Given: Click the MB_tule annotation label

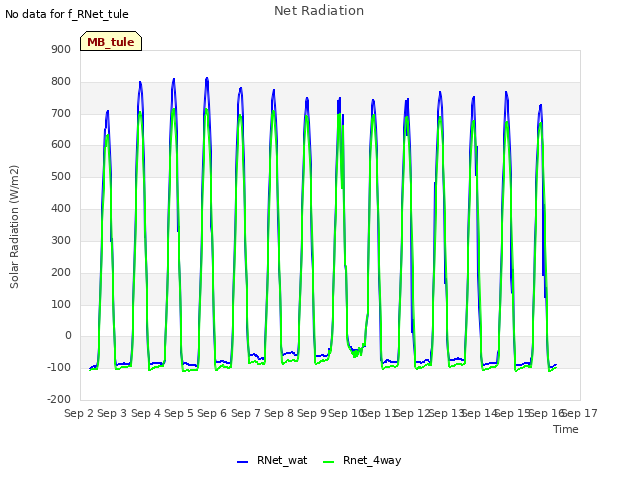Looking at the screenshot, I should 111,41.
